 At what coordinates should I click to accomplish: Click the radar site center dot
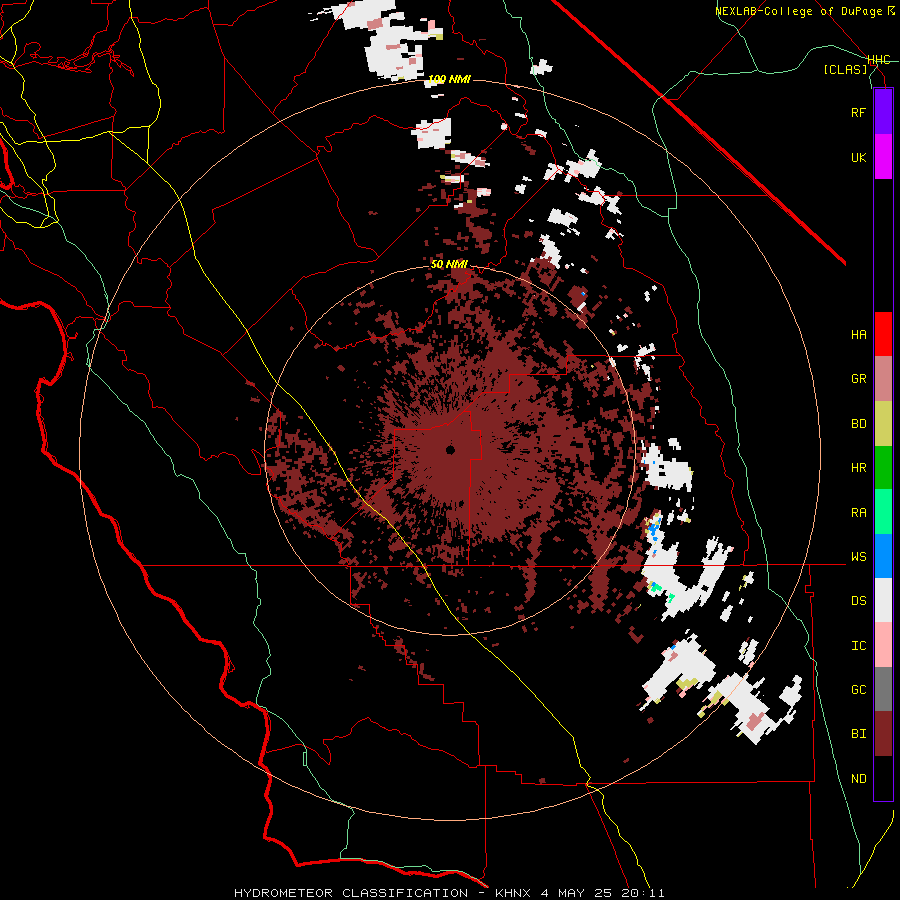coord(451,450)
